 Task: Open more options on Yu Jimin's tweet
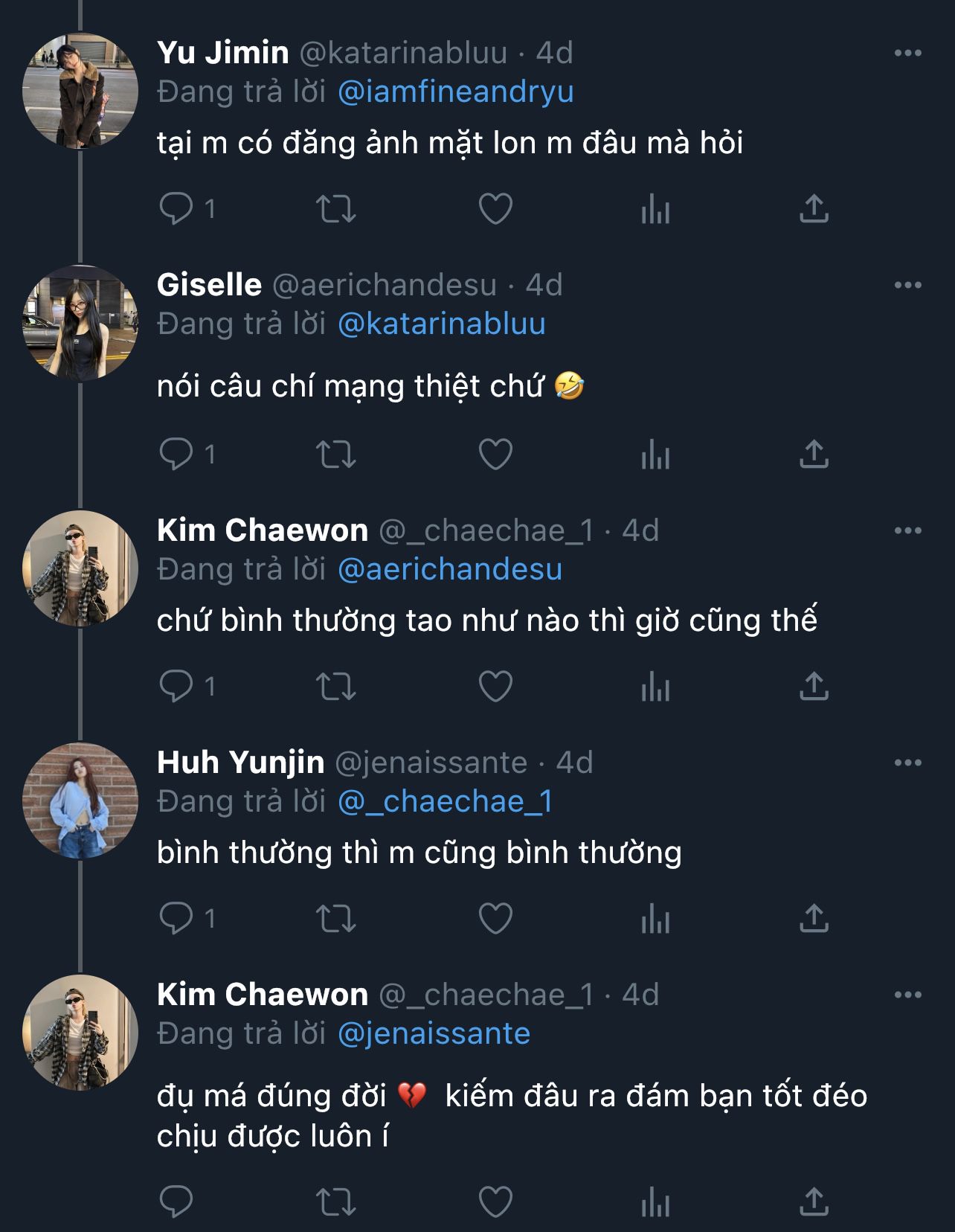point(907,53)
